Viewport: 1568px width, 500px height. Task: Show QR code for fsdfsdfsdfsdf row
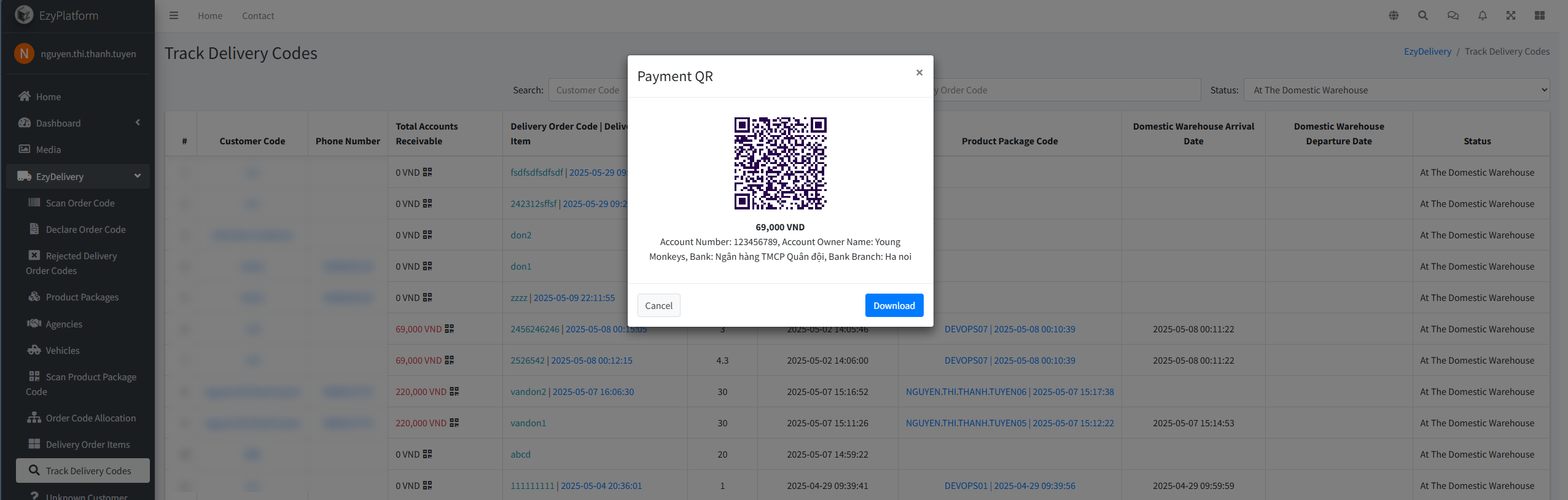[x=427, y=172]
